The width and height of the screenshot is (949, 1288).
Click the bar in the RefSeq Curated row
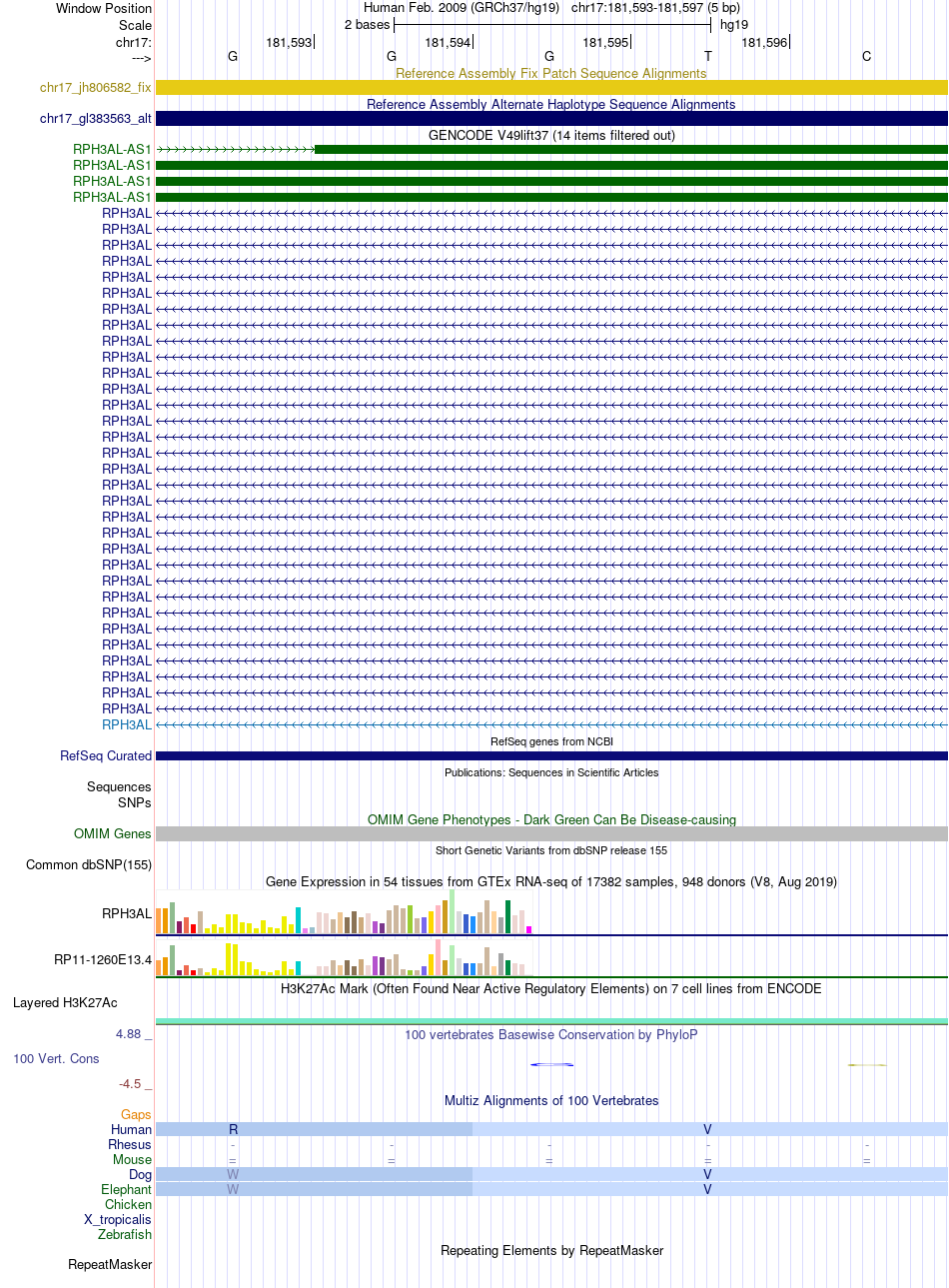click(x=551, y=756)
